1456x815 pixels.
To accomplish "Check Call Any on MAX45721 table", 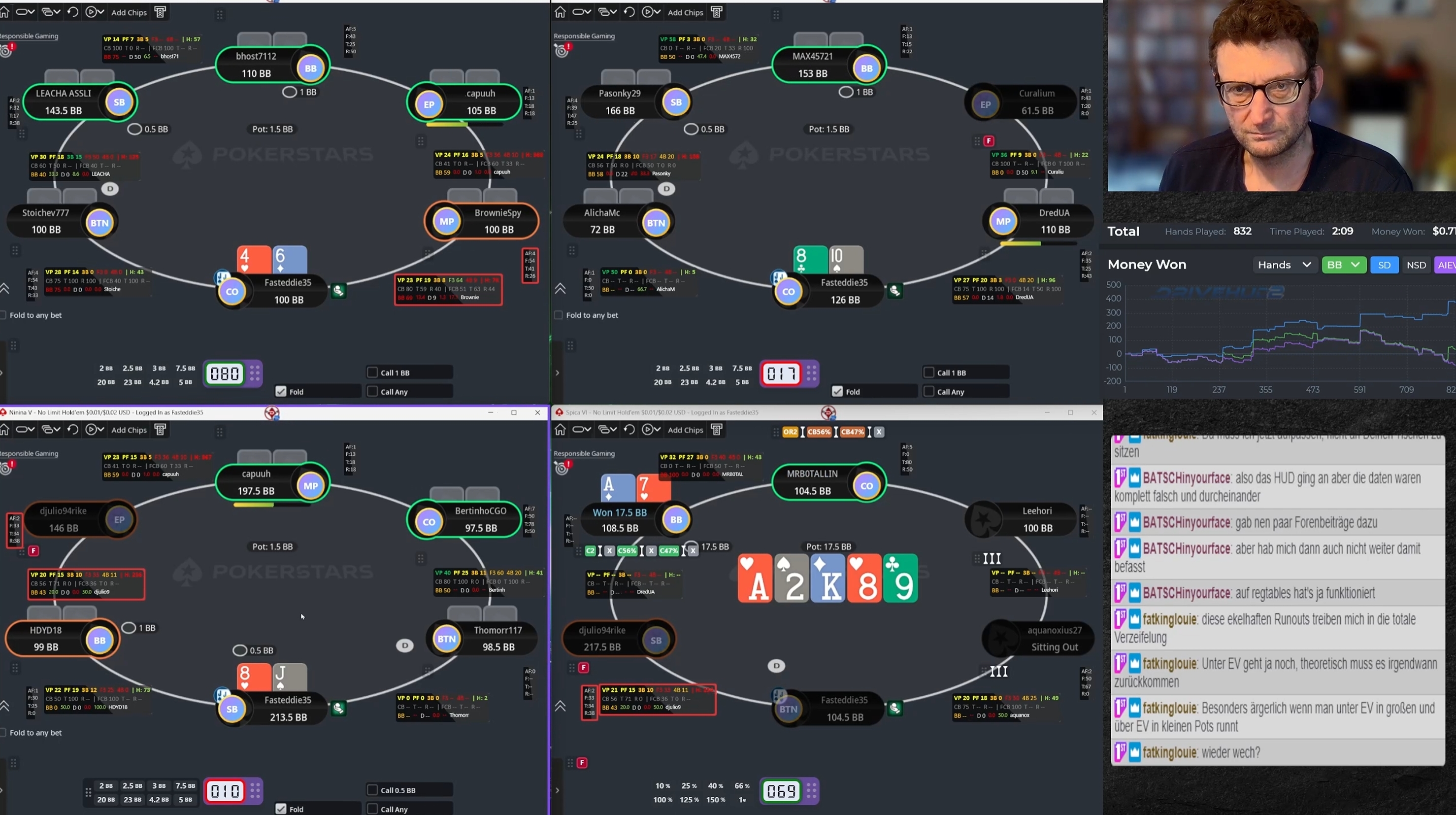I will 928,391.
